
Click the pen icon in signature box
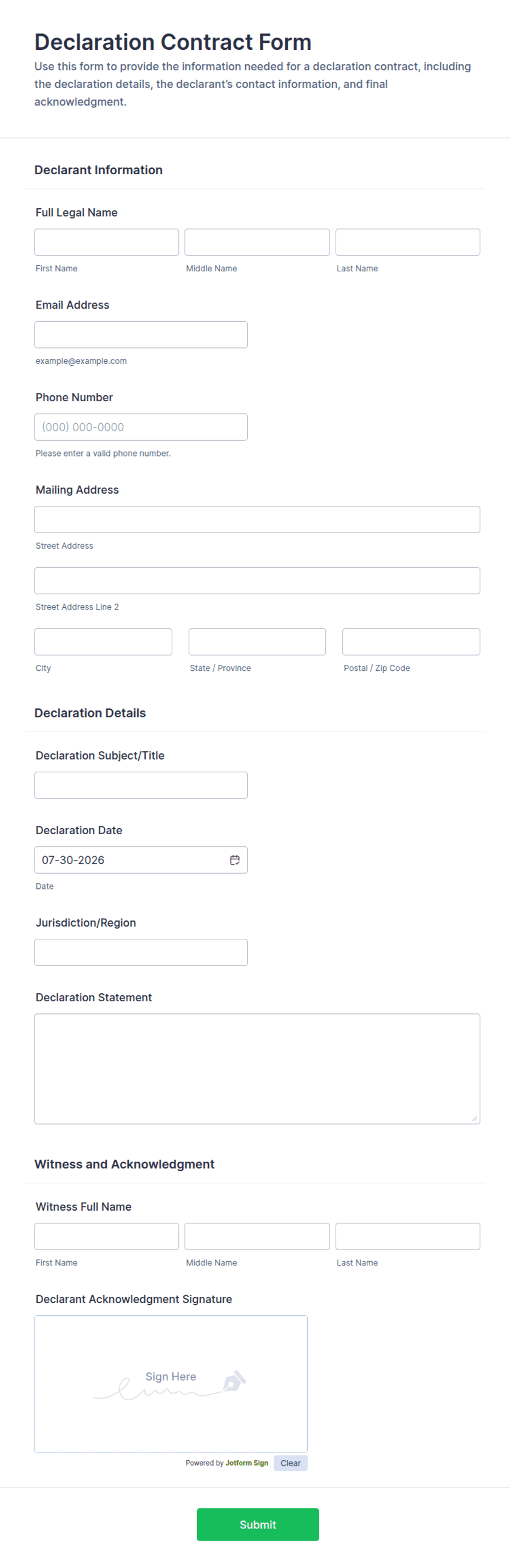235,1381
